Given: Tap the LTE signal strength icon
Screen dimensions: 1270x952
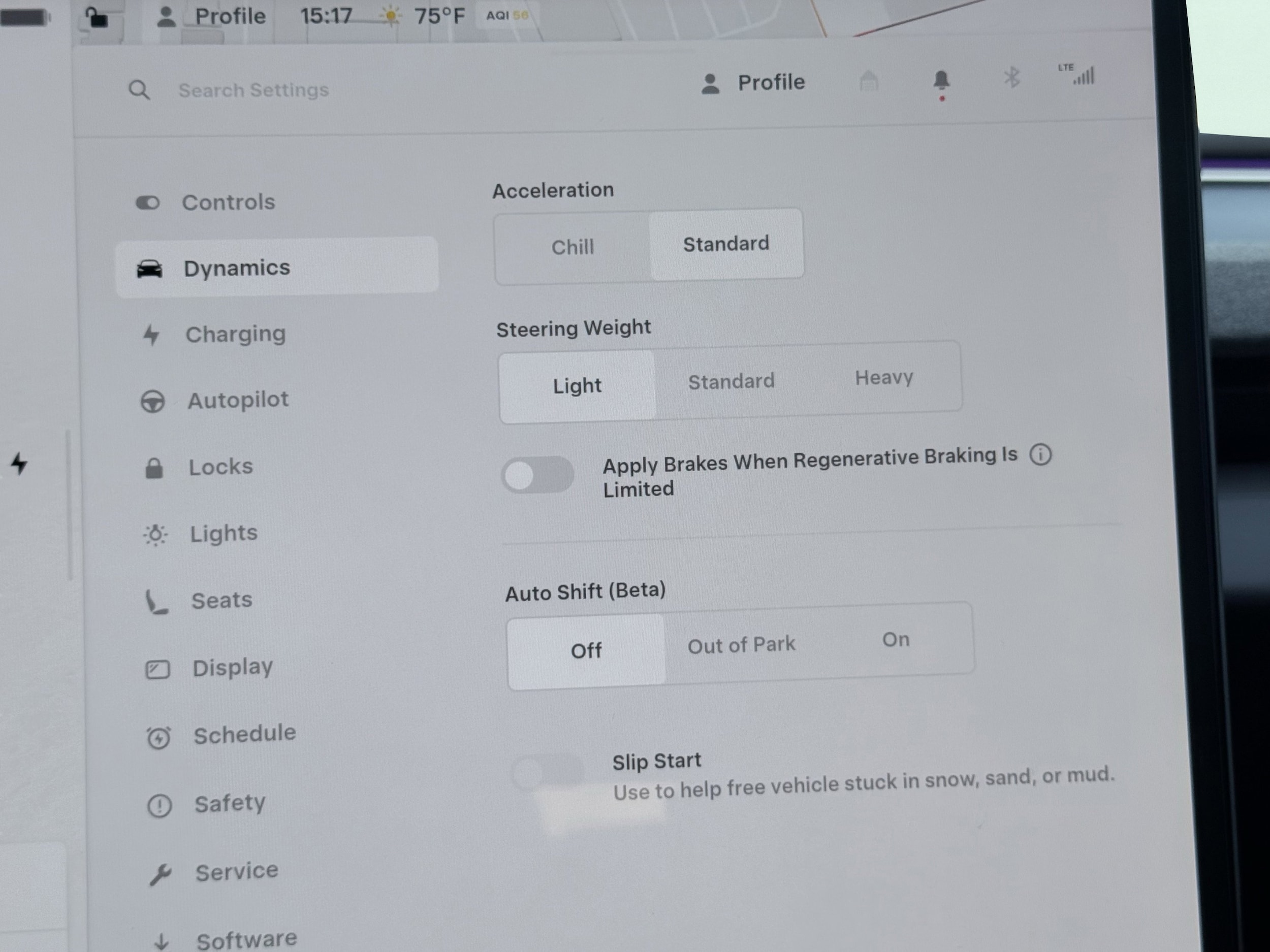Looking at the screenshot, I should [x=1079, y=75].
